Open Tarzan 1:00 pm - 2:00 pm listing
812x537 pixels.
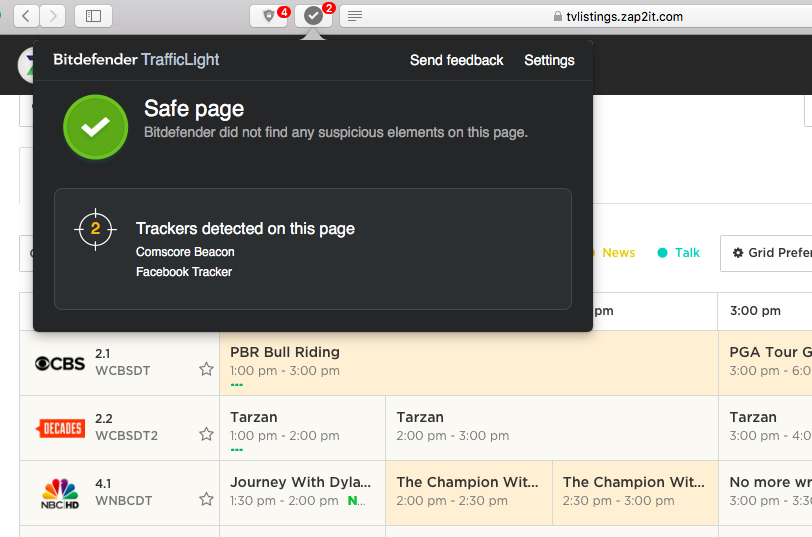coord(302,428)
